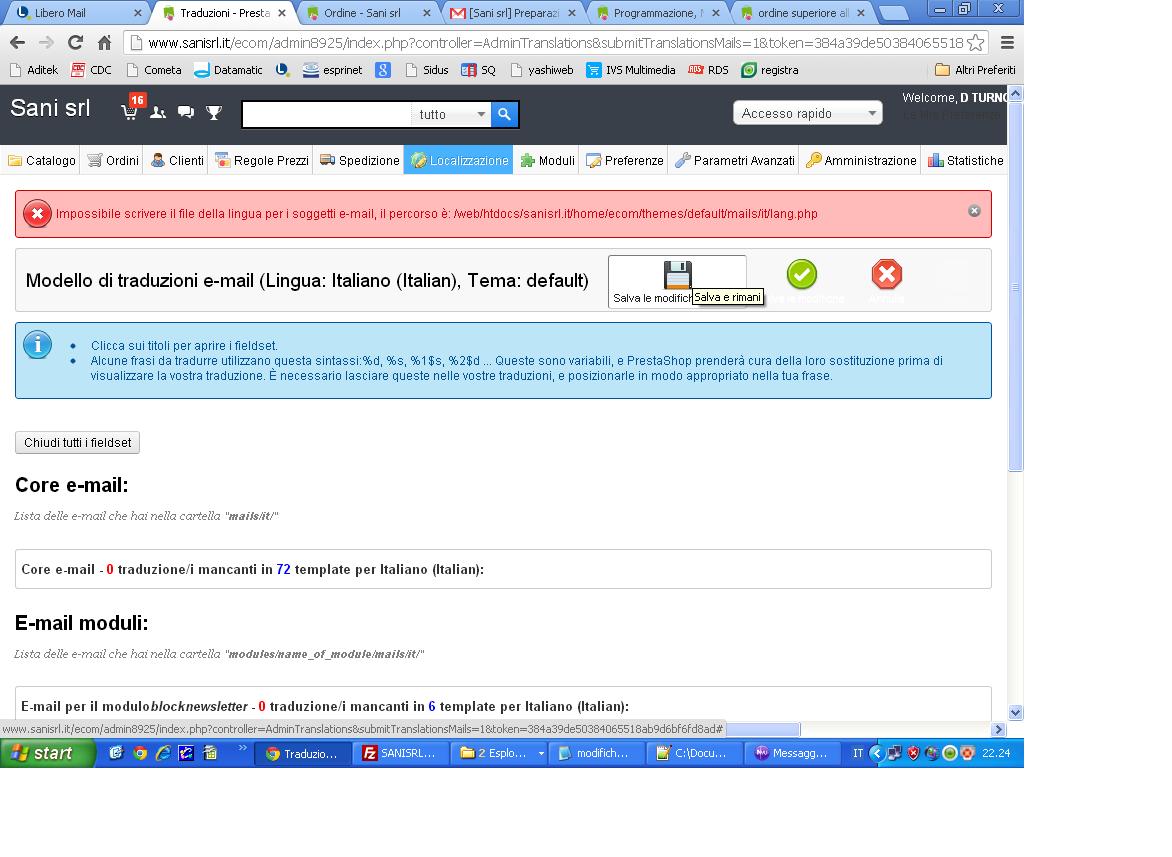1172x857 pixels.
Task: Open the 'registra' bookmark
Action: point(770,69)
